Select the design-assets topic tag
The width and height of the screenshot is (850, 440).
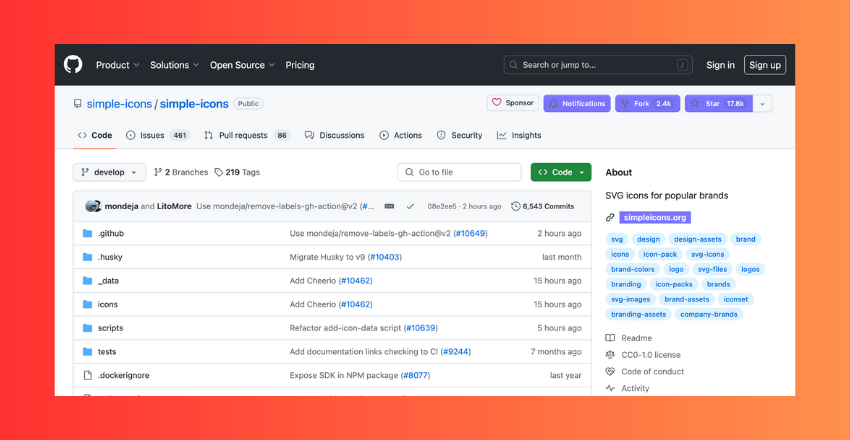(x=698, y=239)
